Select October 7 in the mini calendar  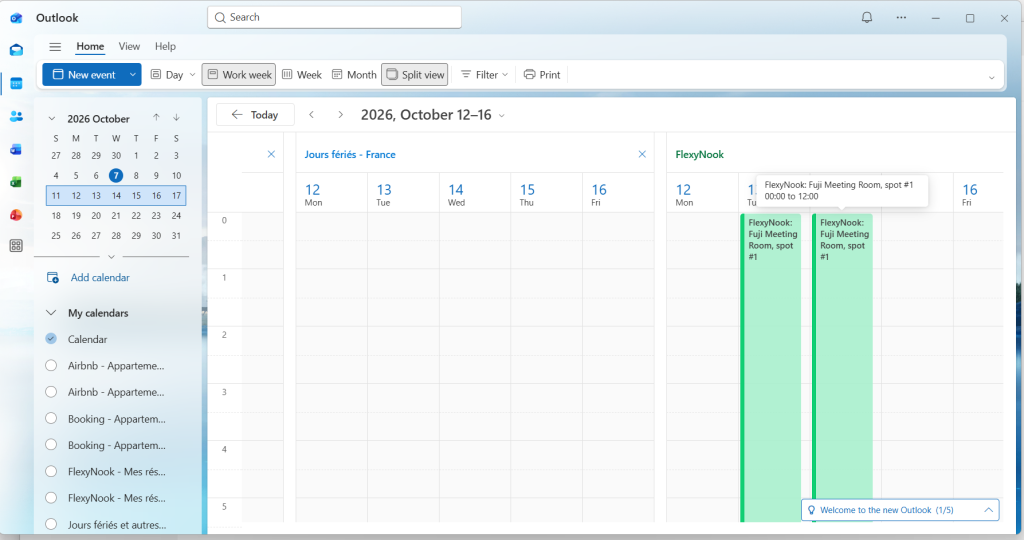[116, 175]
